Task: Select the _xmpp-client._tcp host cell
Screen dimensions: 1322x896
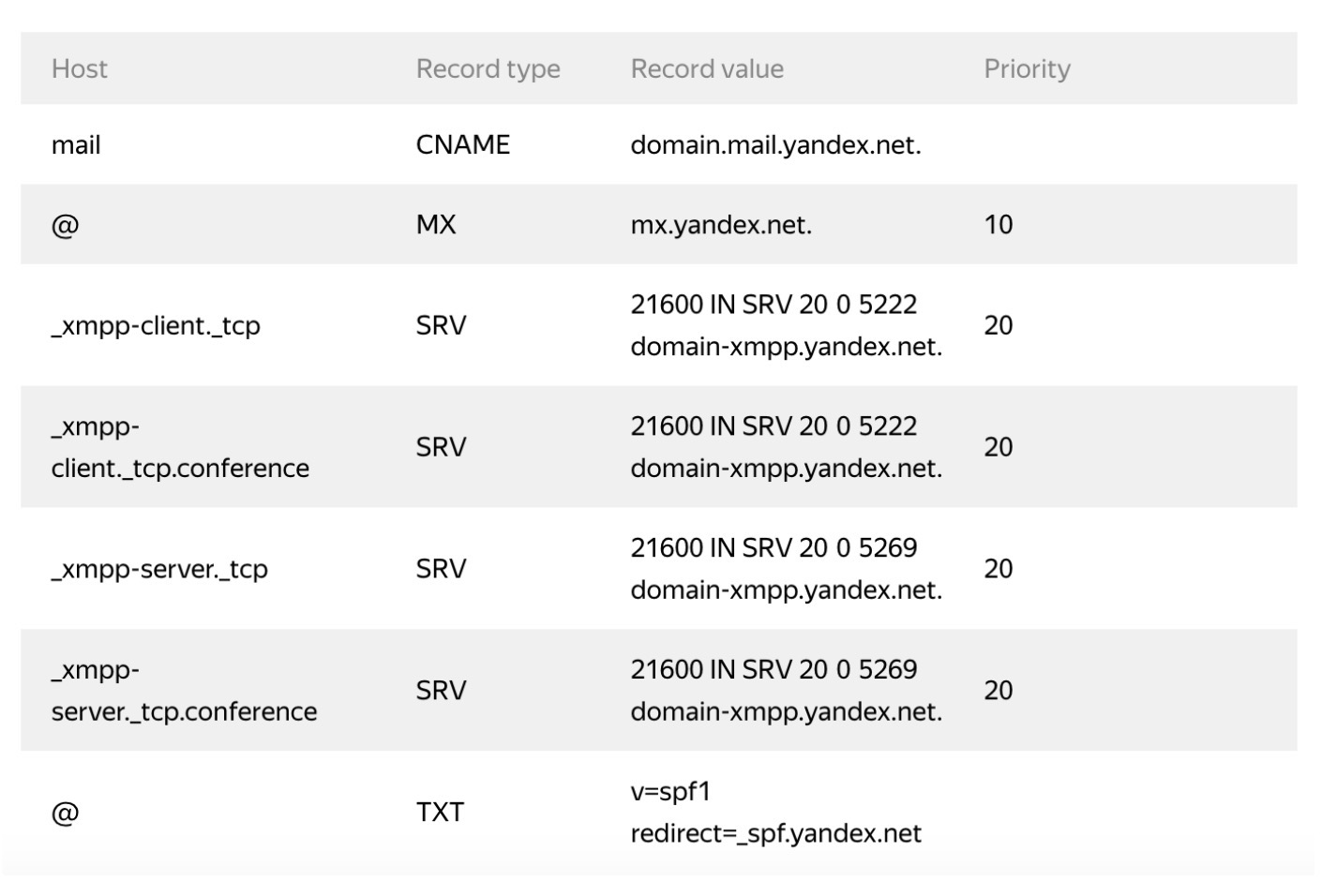Action: point(156,325)
